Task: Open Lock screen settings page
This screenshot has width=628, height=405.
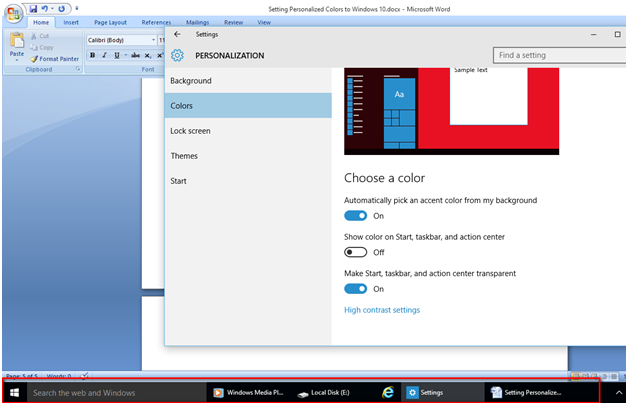Action: point(248,131)
